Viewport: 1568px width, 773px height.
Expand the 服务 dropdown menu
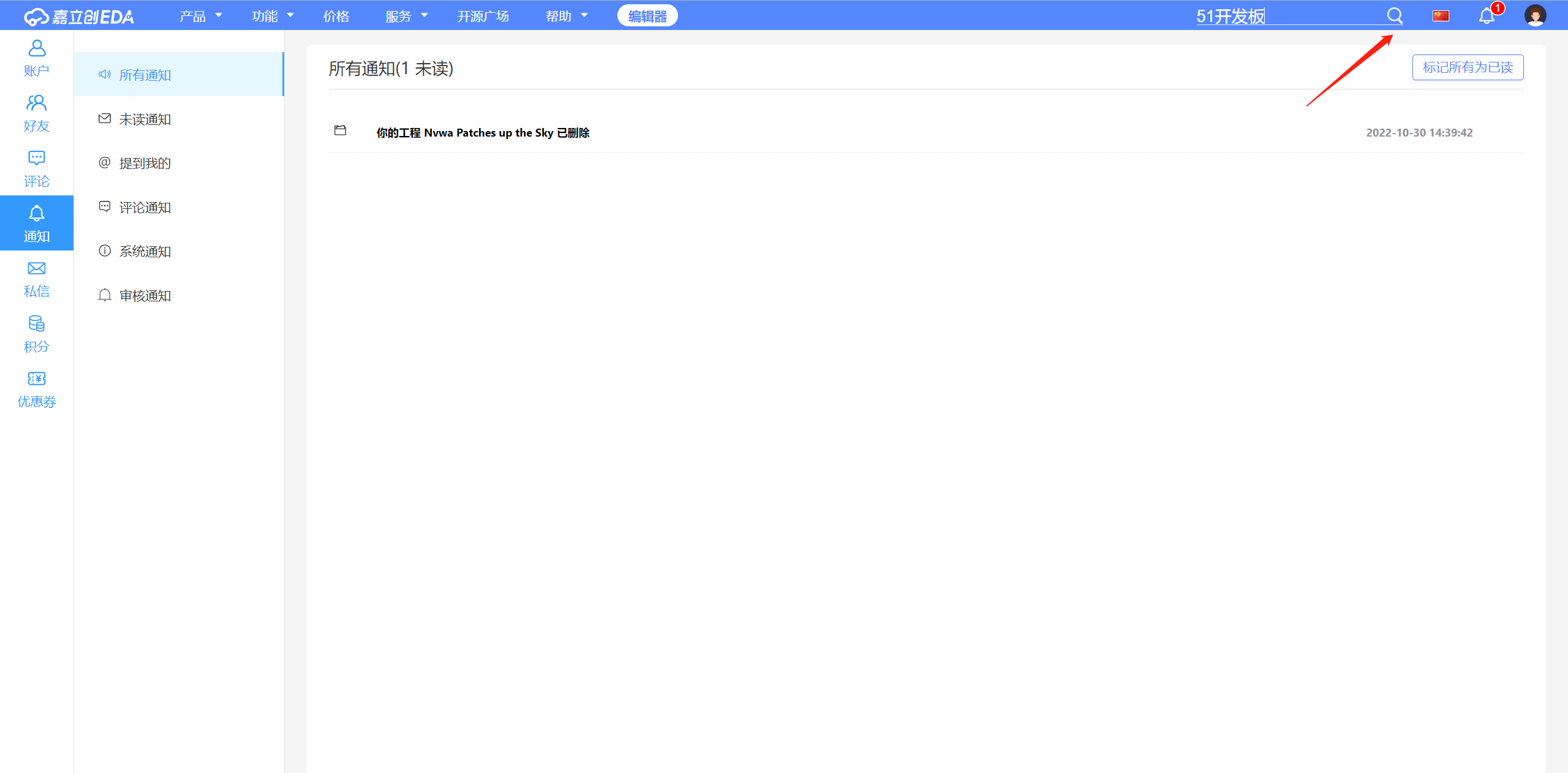point(406,16)
